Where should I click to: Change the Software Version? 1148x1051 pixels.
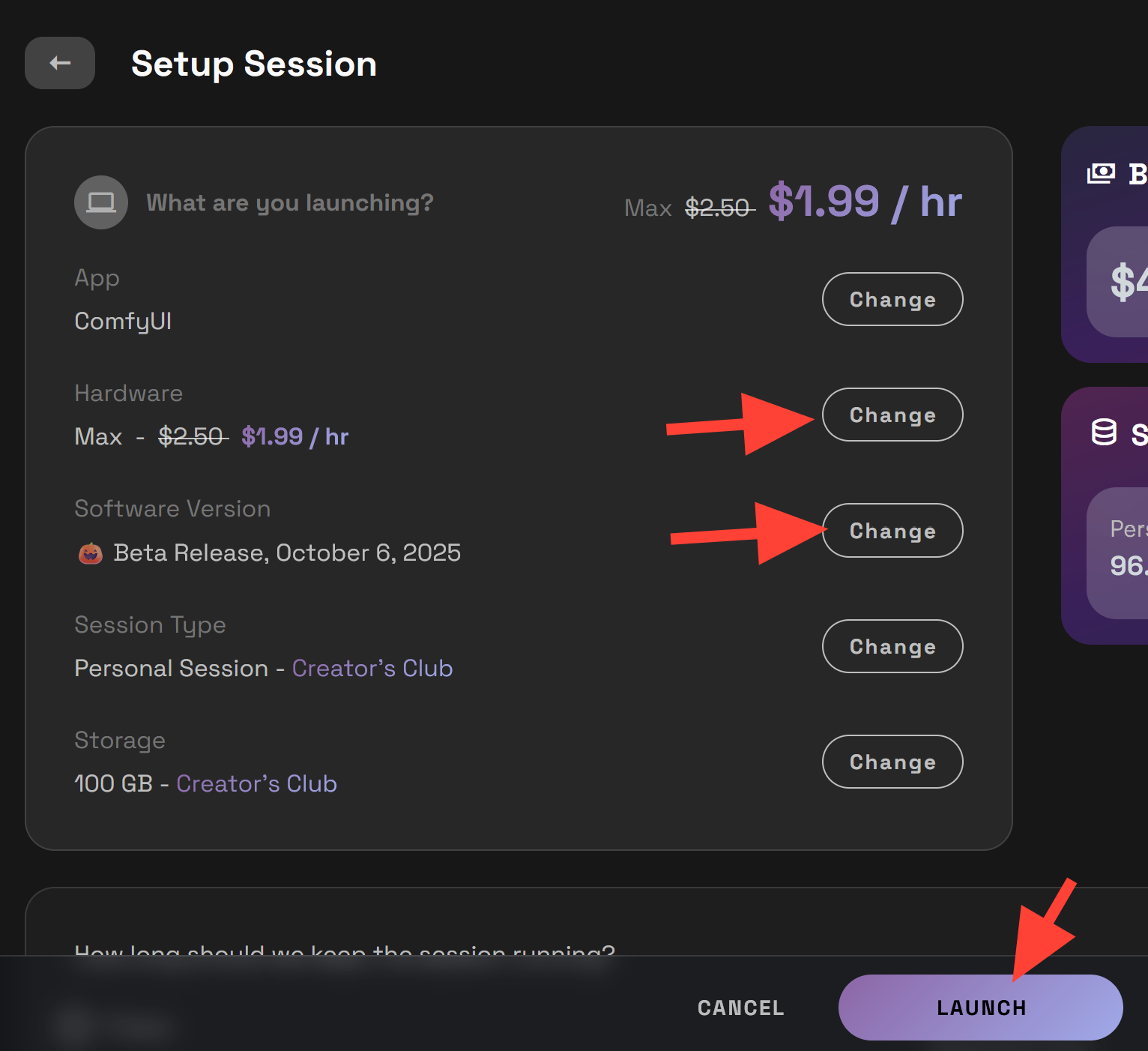892,531
